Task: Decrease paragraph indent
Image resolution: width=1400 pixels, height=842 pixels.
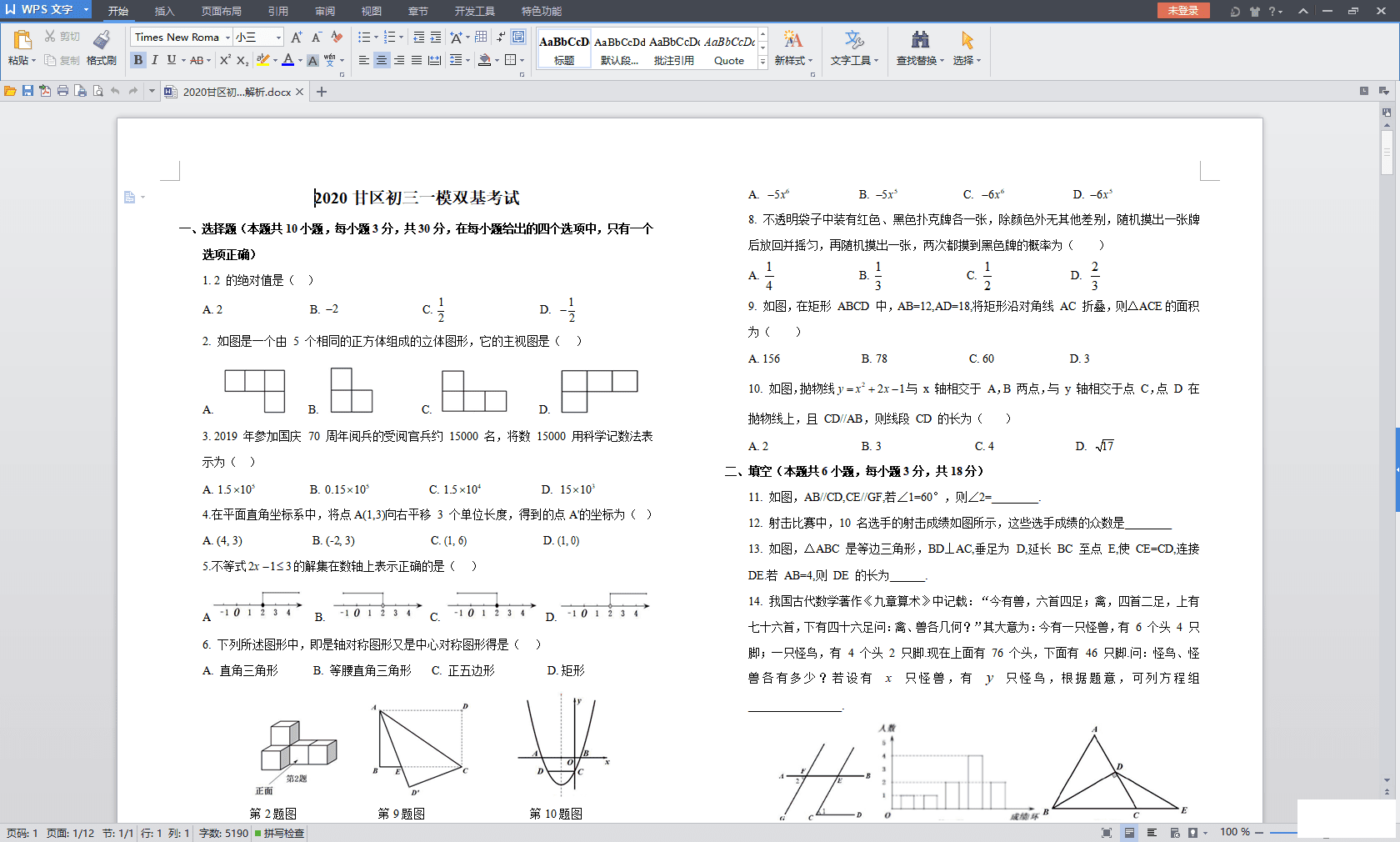Action: [x=418, y=37]
